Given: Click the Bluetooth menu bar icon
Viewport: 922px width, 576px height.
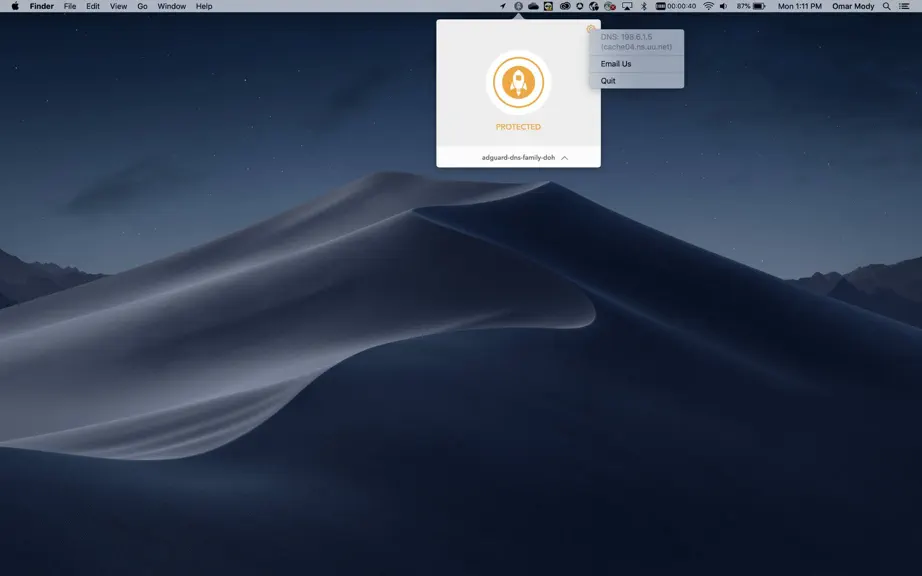Looking at the screenshot, I should [x=644, y=6].
